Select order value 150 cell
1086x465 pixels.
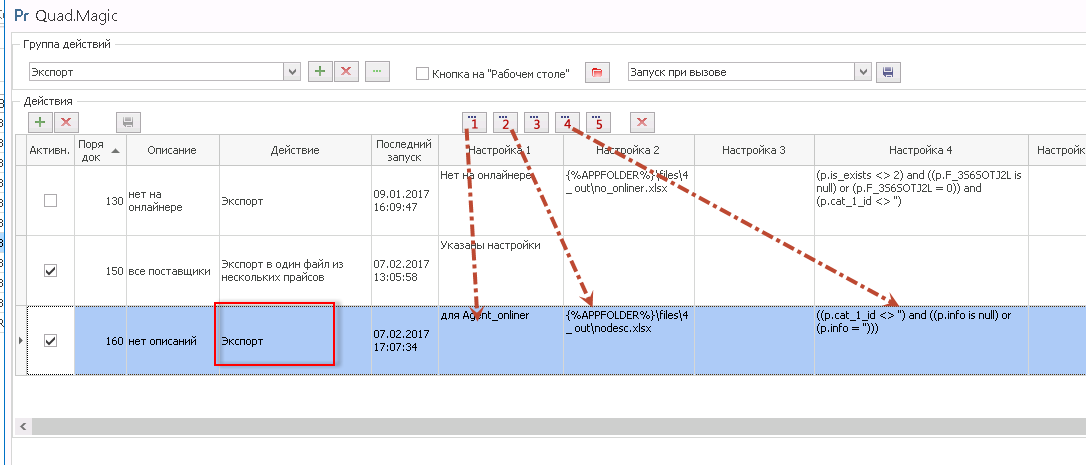point(100,271)
